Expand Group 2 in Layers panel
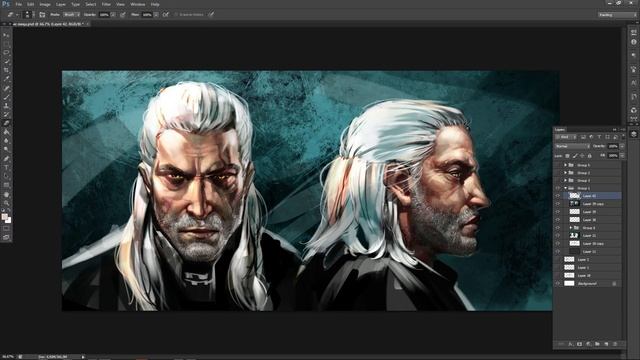 565,173
